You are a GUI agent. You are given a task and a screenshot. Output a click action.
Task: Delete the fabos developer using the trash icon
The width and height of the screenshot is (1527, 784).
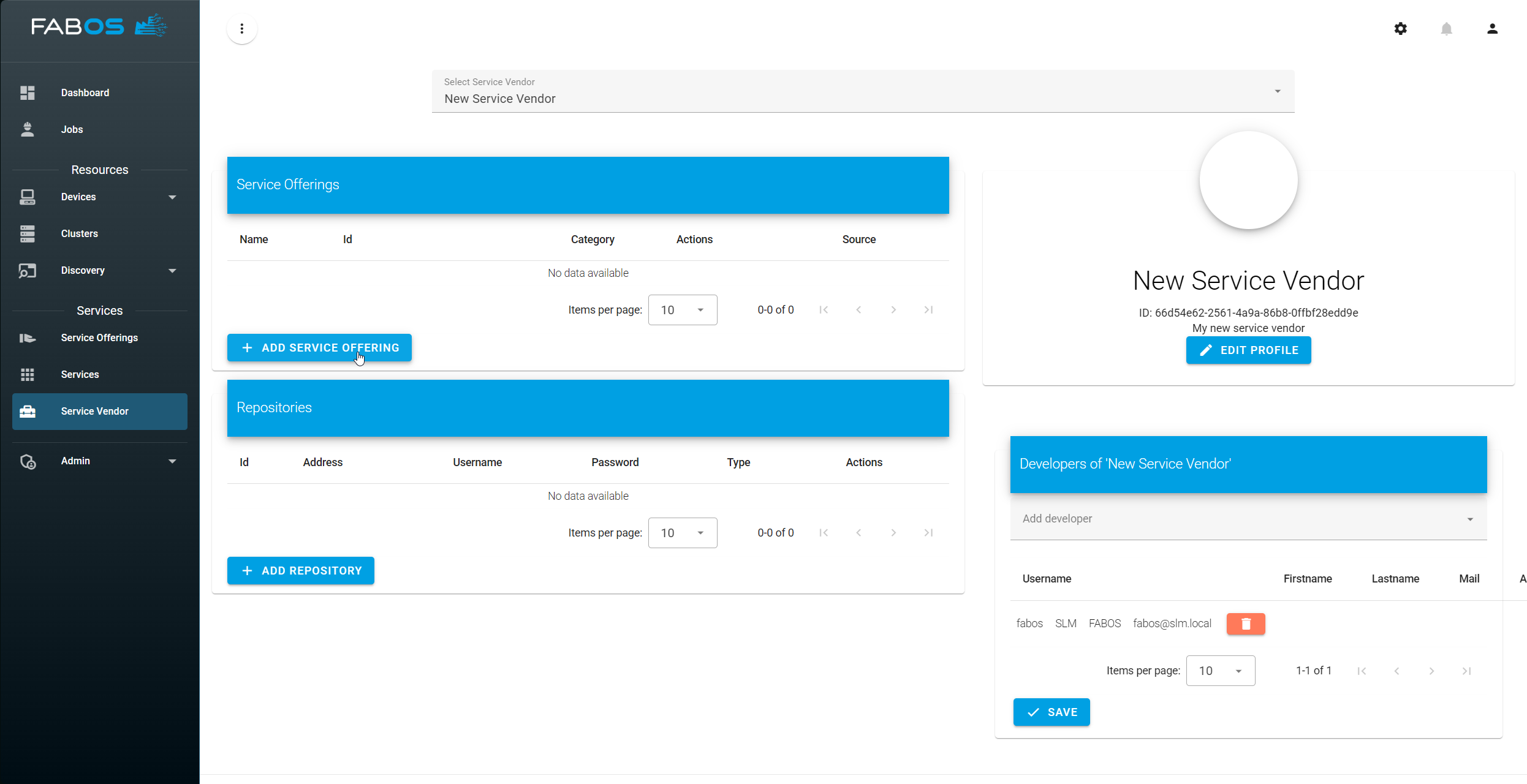pos(1245,624)
